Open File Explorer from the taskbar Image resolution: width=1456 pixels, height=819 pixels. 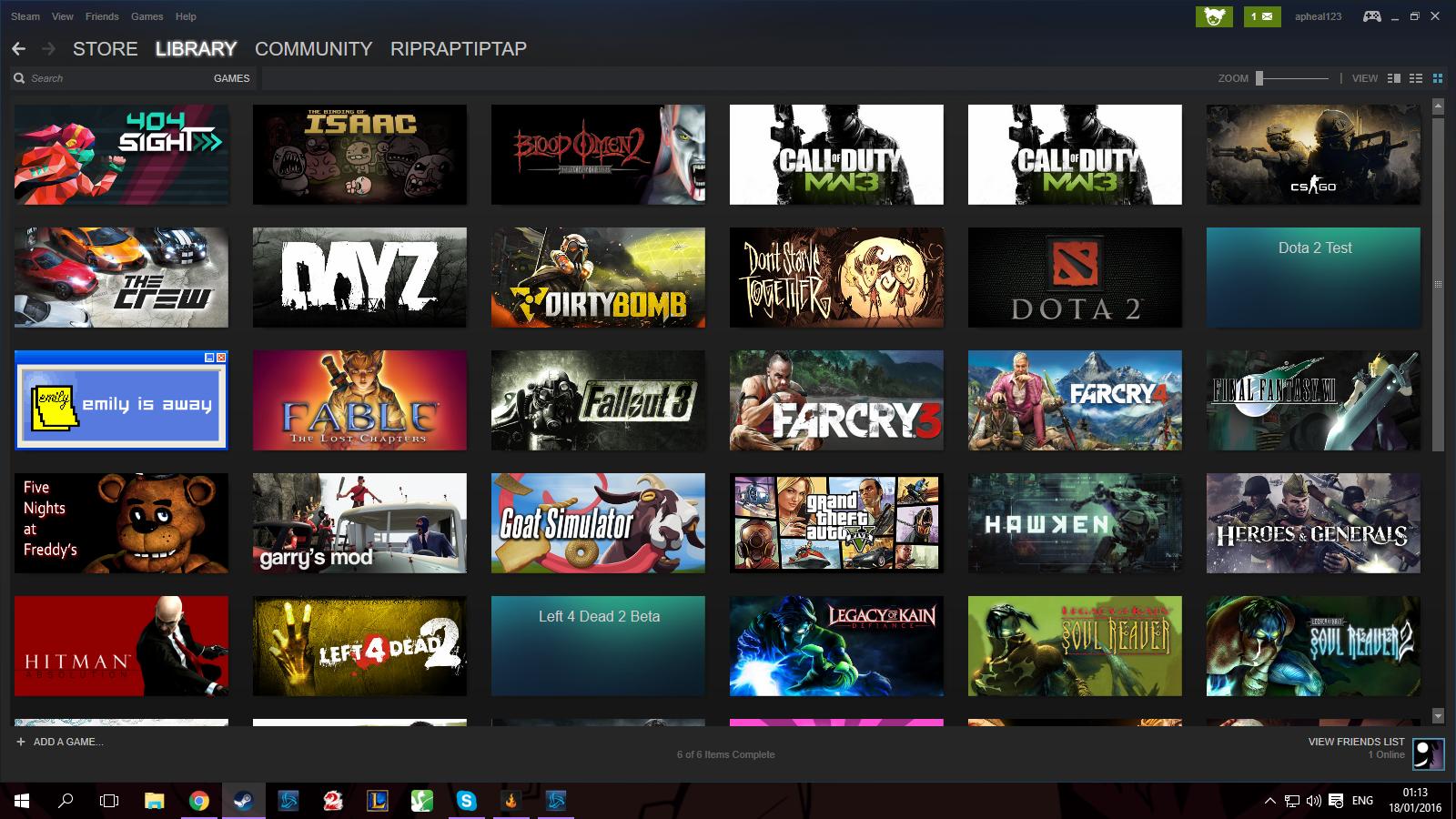click(x=155, y=801)
